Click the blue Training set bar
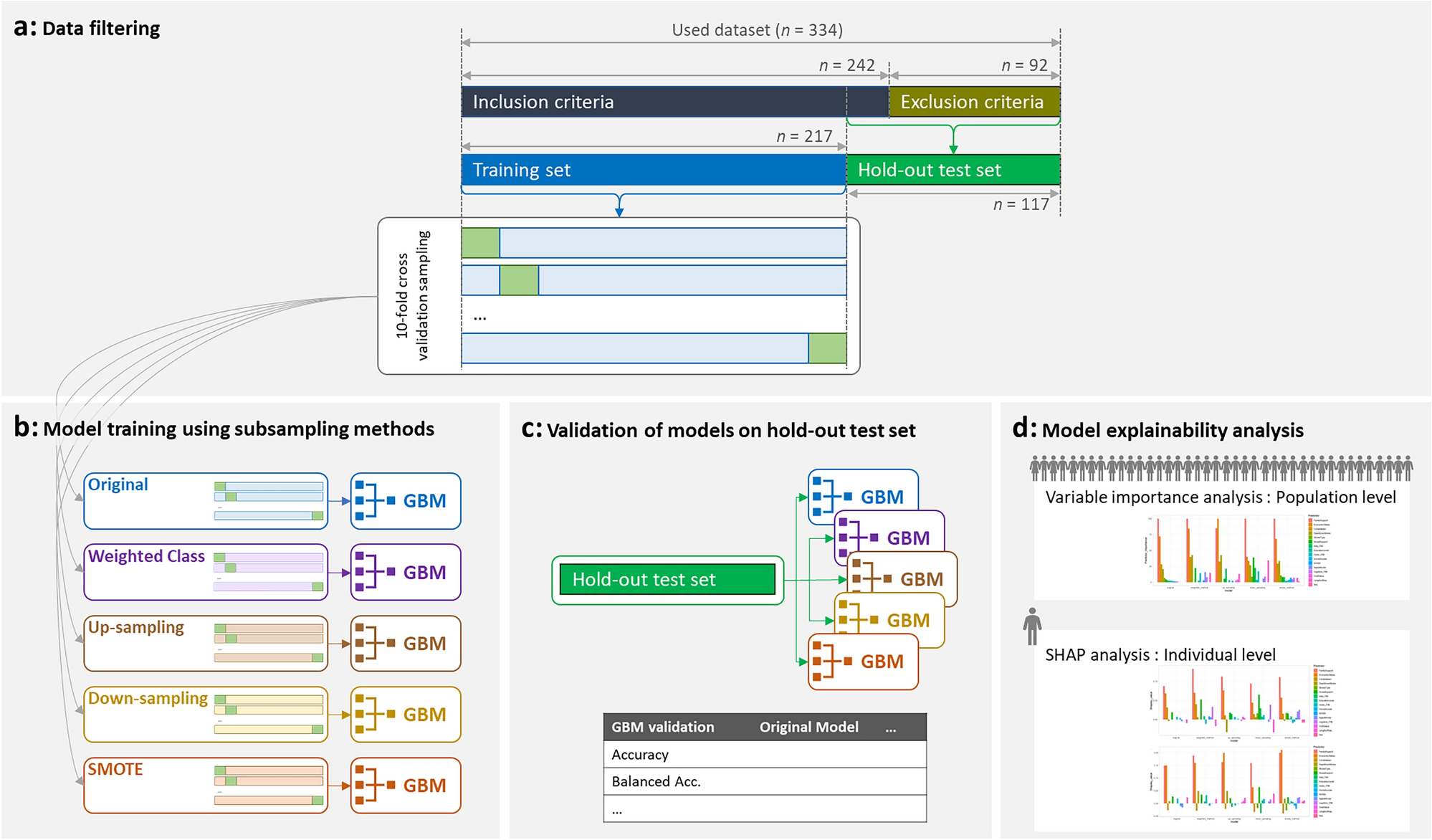Screen dimensions: 1432x840 (653, 170)
